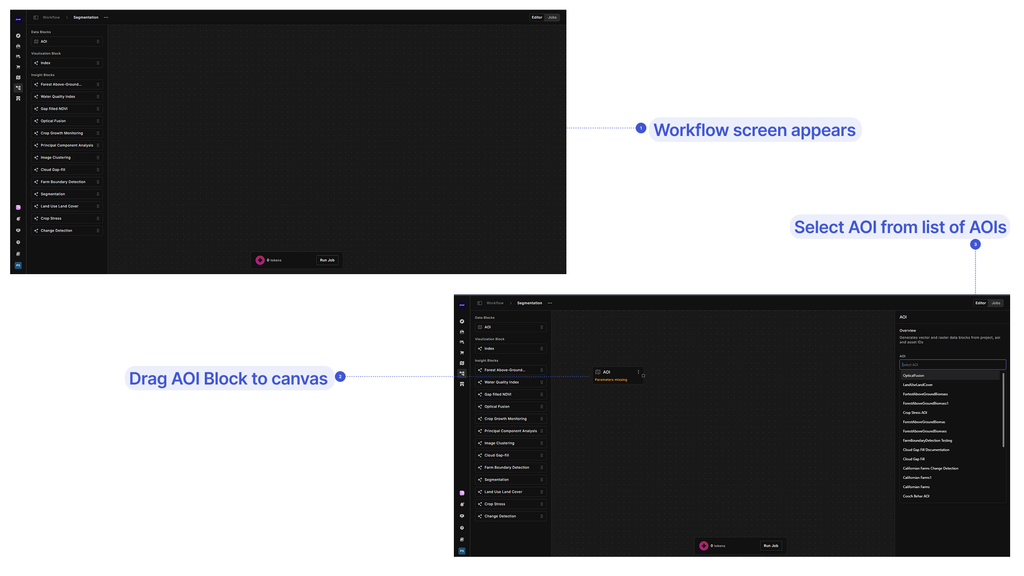Click the Workflow breadcrumb link in the step-1 screenshot
1024x576 pixels.
[52, 18]
